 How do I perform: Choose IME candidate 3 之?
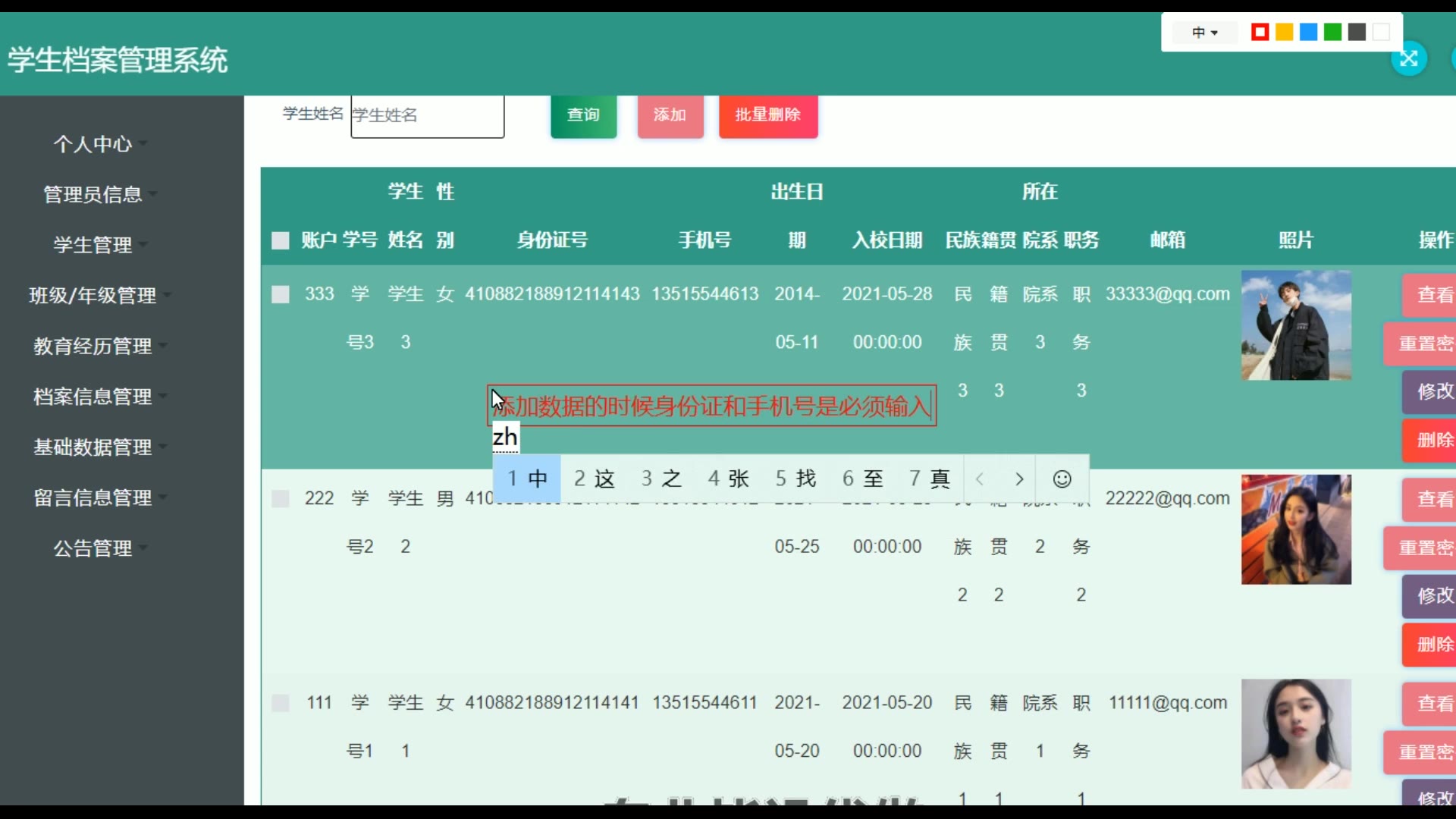click(x=661, y=479)
